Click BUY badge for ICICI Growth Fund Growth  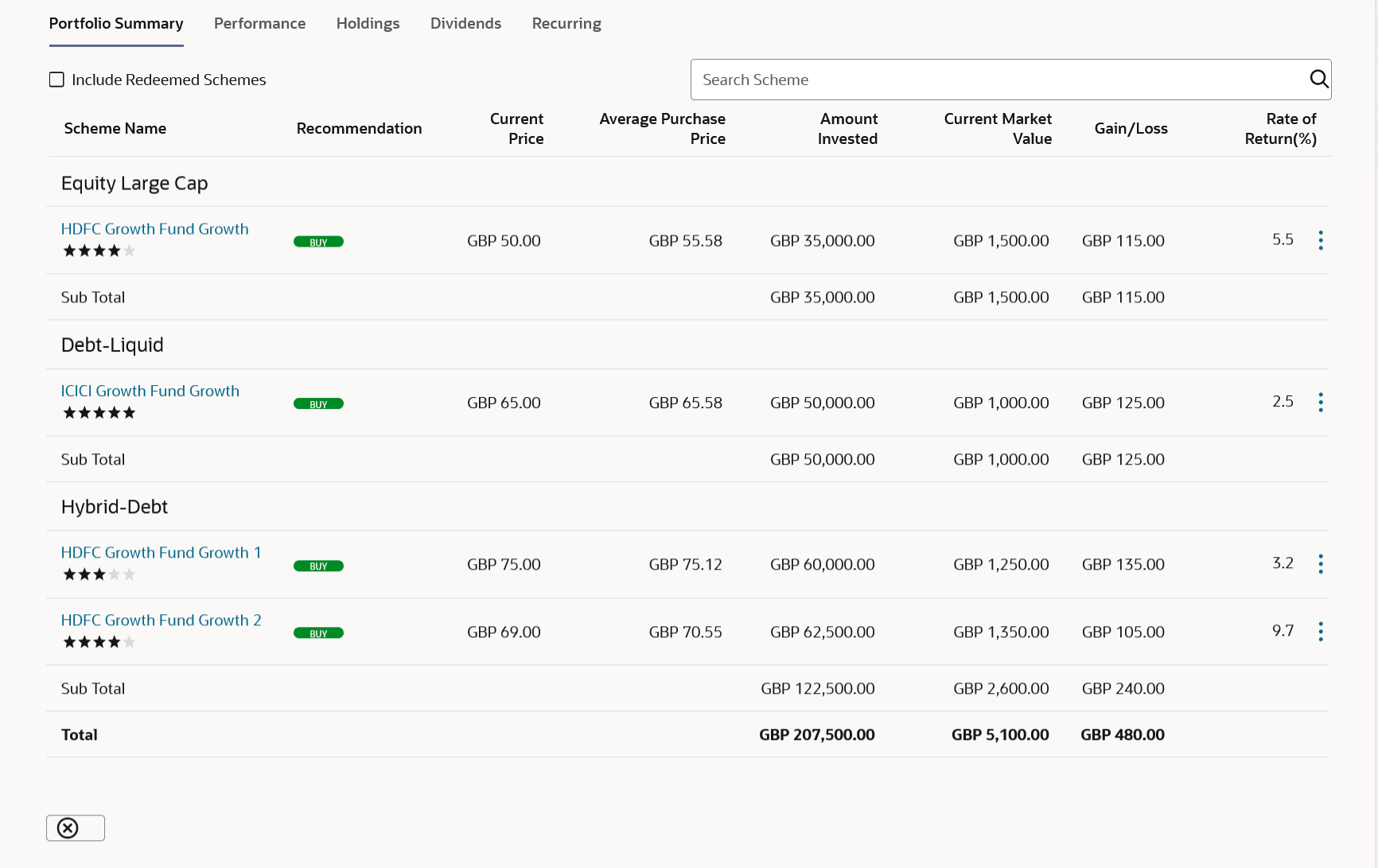[318, 404]
